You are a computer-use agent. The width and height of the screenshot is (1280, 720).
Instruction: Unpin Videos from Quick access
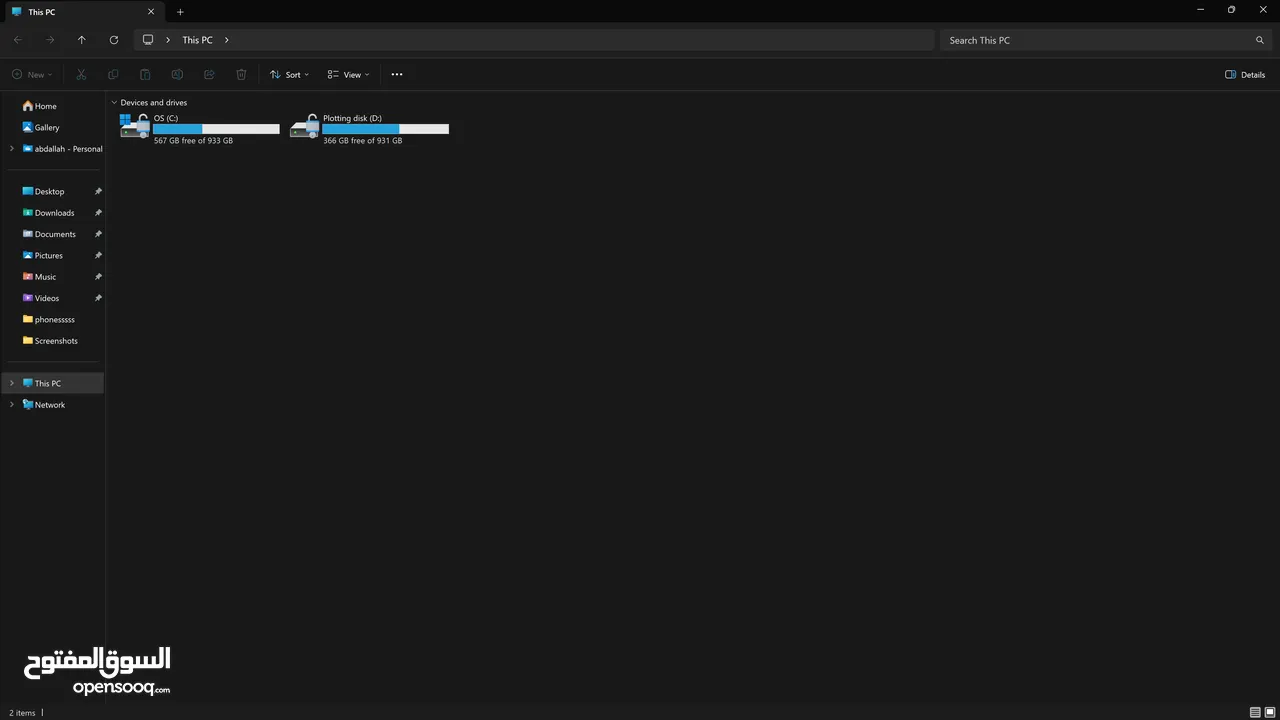click(x=98, y=298)
